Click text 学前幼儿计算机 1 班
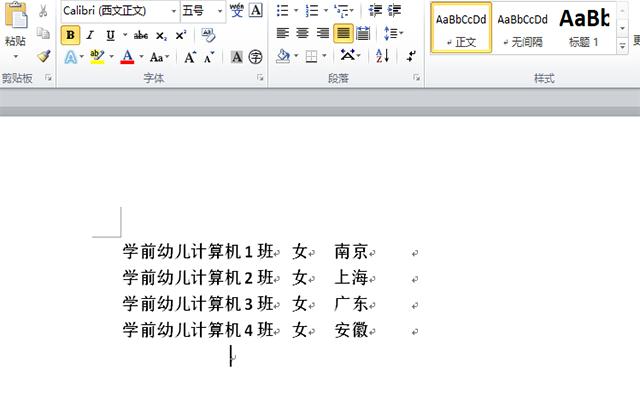 click(x=198, y=251)
